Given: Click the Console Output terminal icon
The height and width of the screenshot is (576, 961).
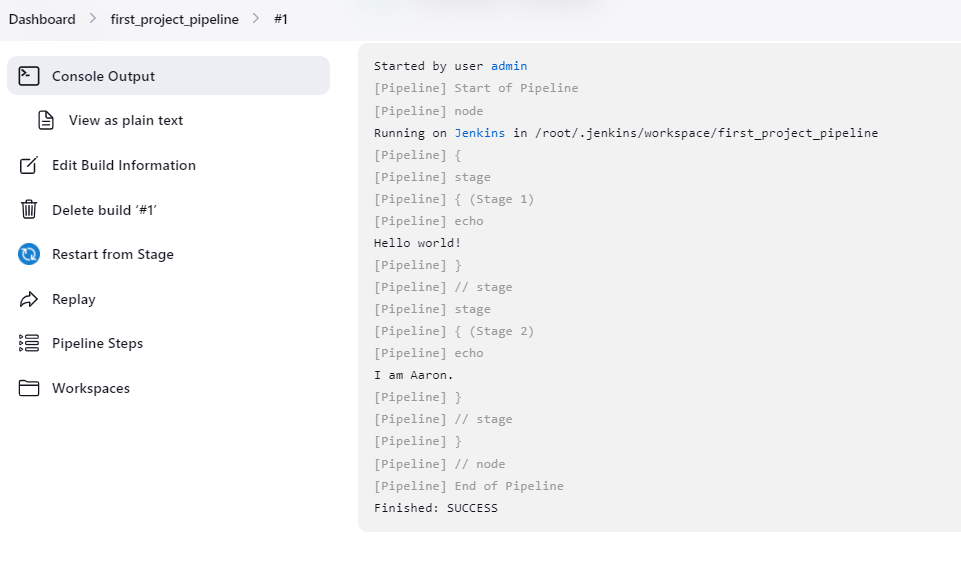Looking at the screenshot, I should (x=29, y=76).
